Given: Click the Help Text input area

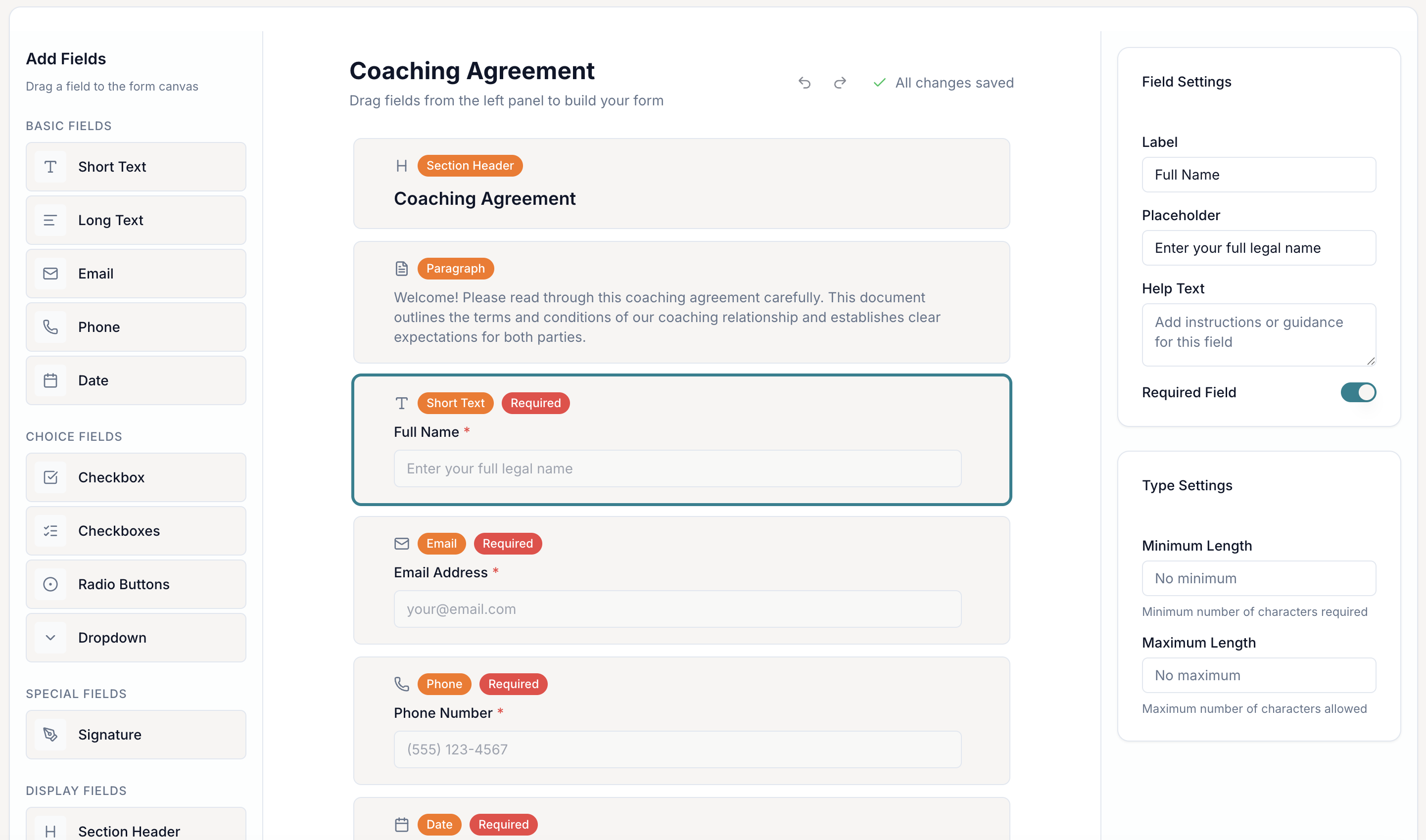Looking at the screenshot, I should pos(1258,334).
